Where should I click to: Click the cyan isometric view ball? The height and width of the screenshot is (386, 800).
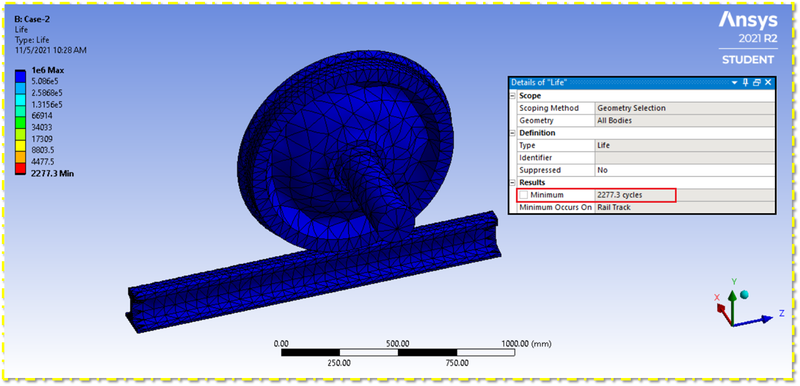tap(744, 294)
